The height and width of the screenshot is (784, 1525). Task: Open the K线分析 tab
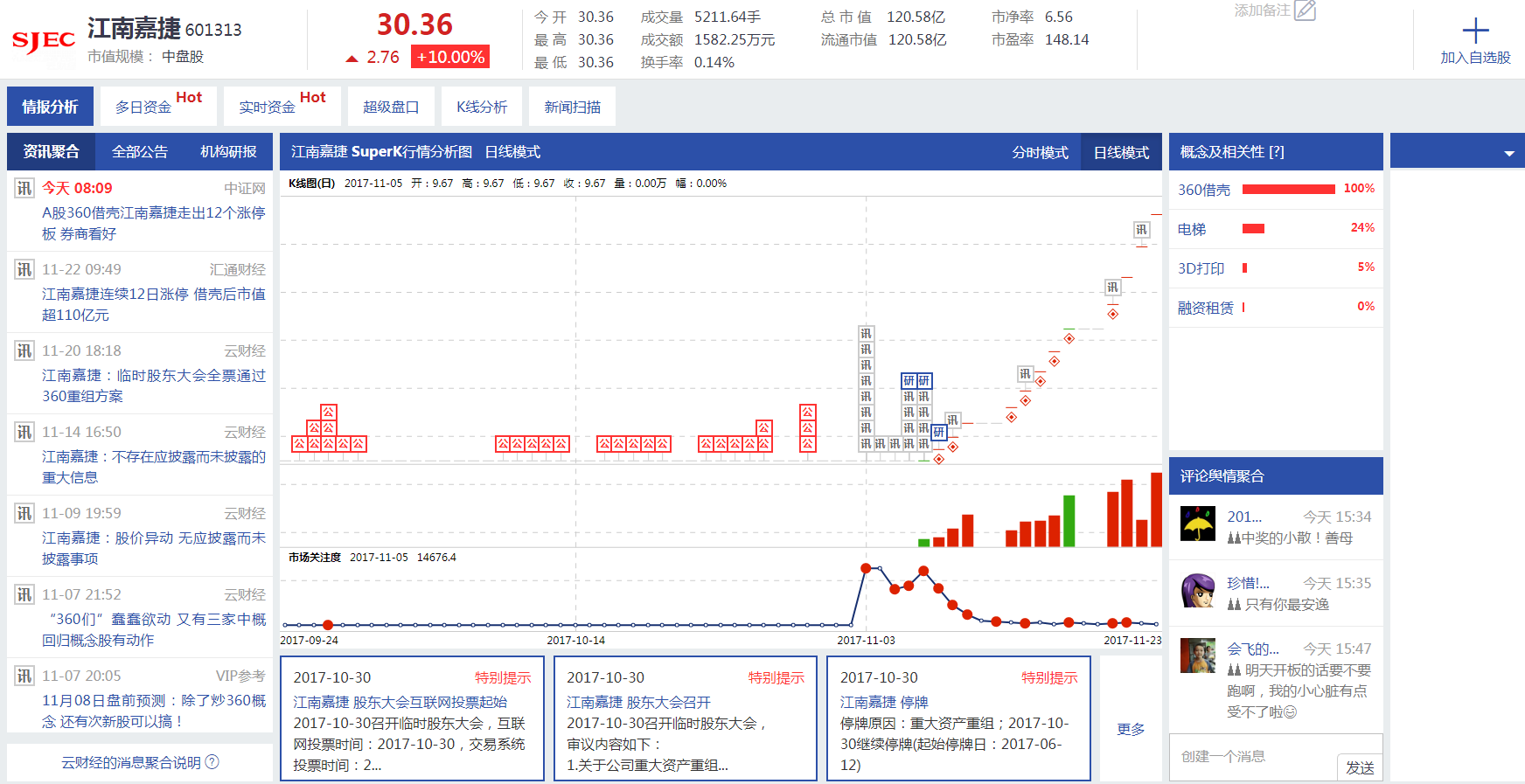coord(482,107)
